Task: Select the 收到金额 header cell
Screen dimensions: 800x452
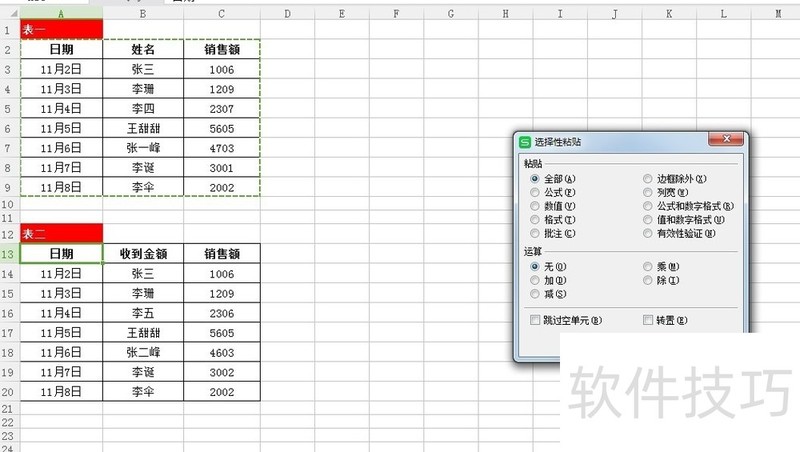Action: (142, 254)
